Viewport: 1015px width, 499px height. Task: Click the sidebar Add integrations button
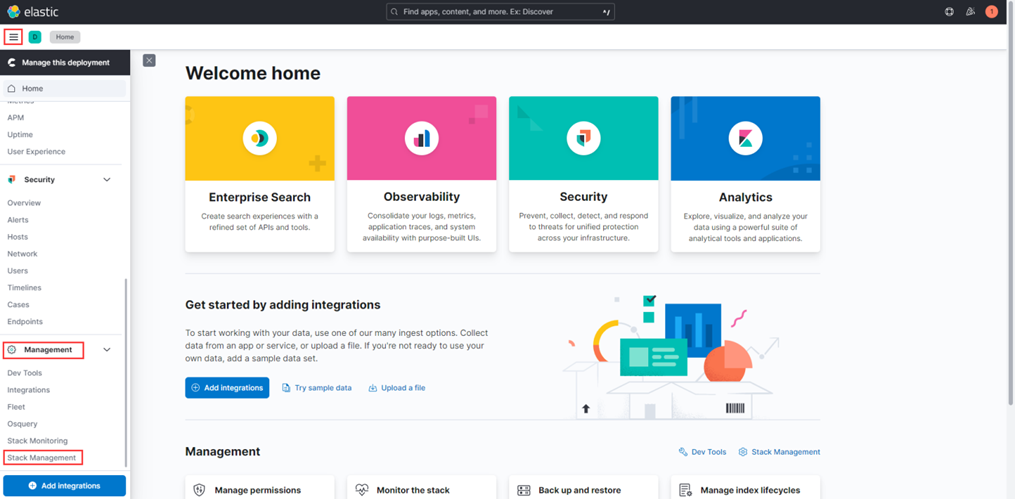pos(65,485)
